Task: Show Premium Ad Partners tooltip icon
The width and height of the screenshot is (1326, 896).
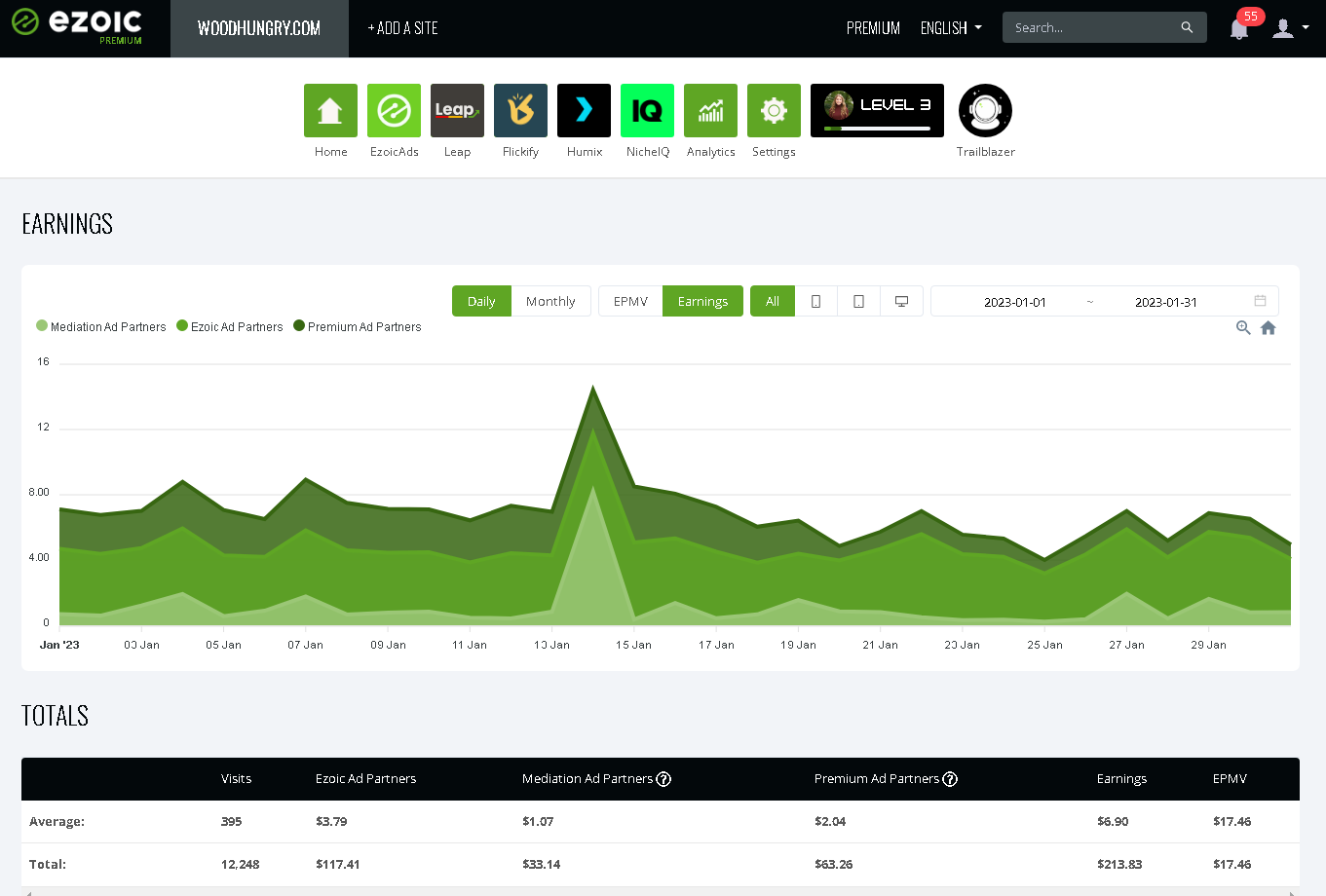Action: (x=950, y=779)
